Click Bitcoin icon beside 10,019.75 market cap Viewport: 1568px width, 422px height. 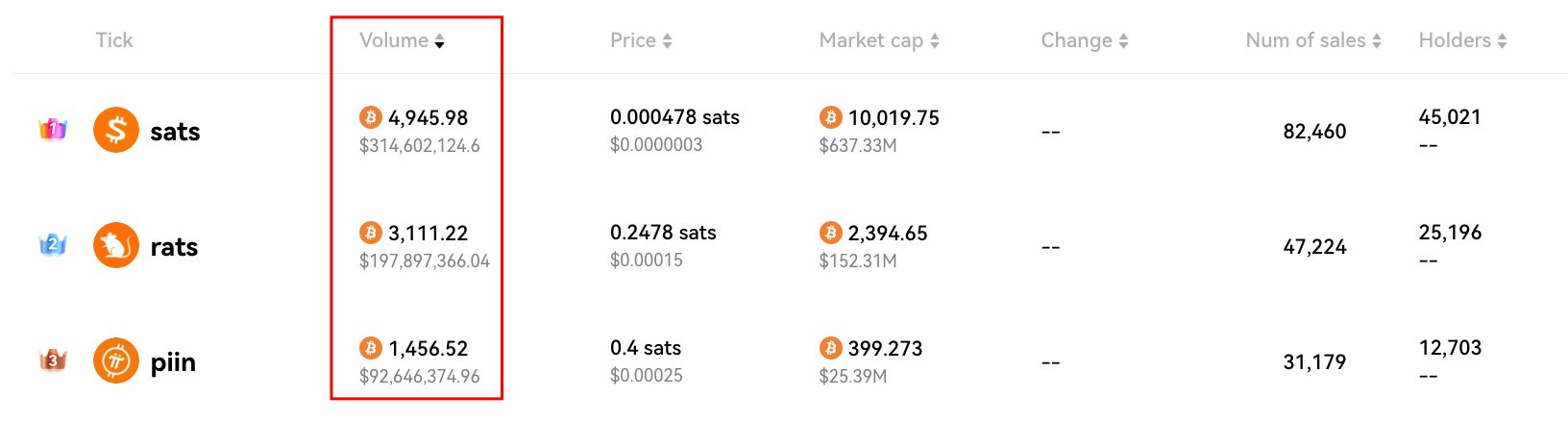click(x=831, y=117)
